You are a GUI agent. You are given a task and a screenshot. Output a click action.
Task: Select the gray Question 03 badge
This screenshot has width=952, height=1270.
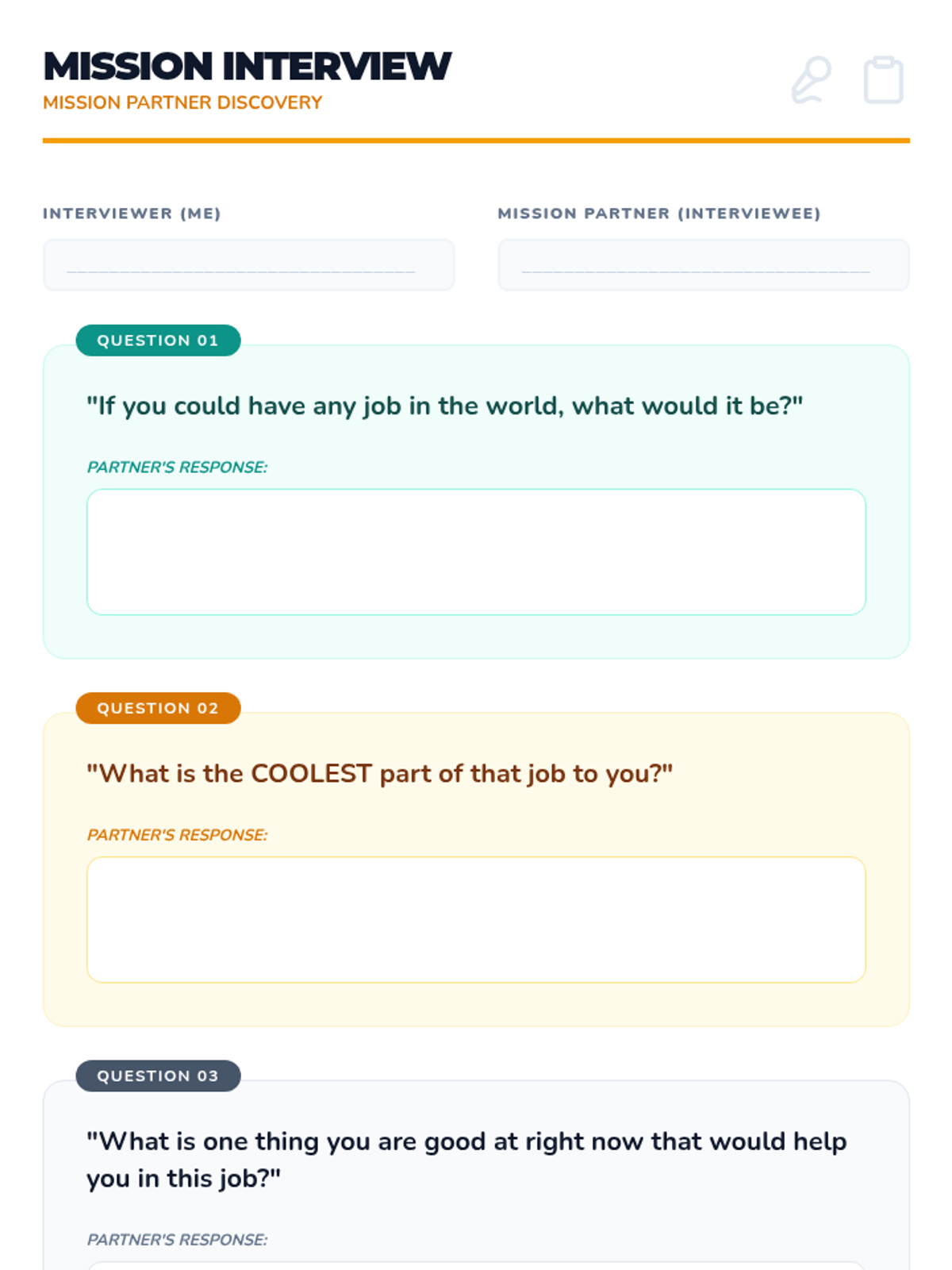(x=158, y=1076)
